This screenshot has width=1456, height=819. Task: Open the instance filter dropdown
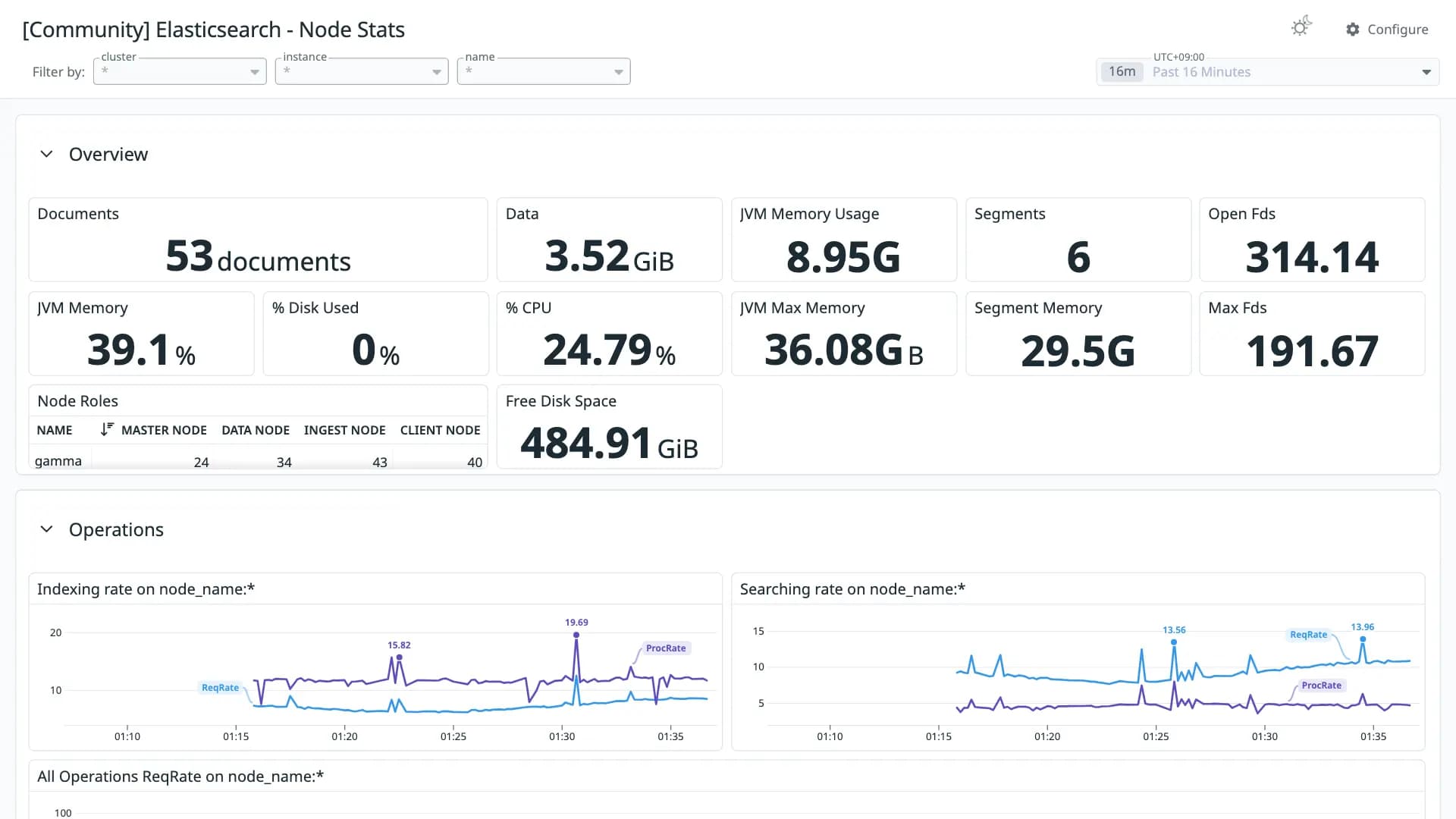[362, 71]
